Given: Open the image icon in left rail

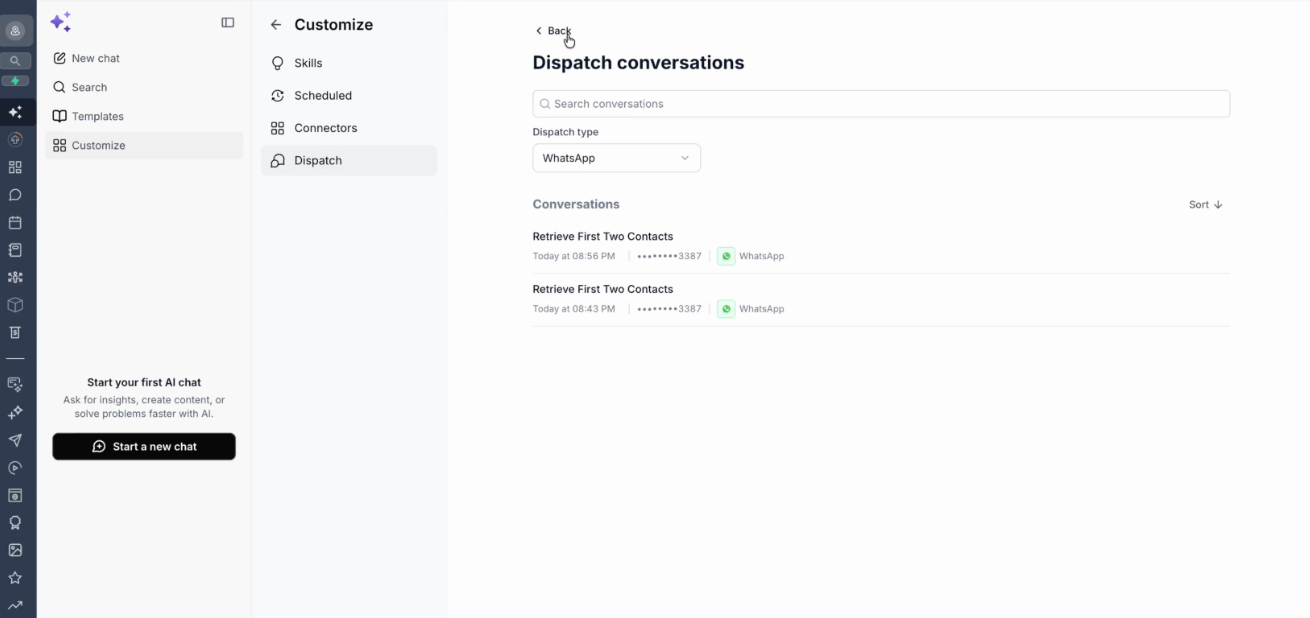Looking at the screenshot, I should (15, 550).
